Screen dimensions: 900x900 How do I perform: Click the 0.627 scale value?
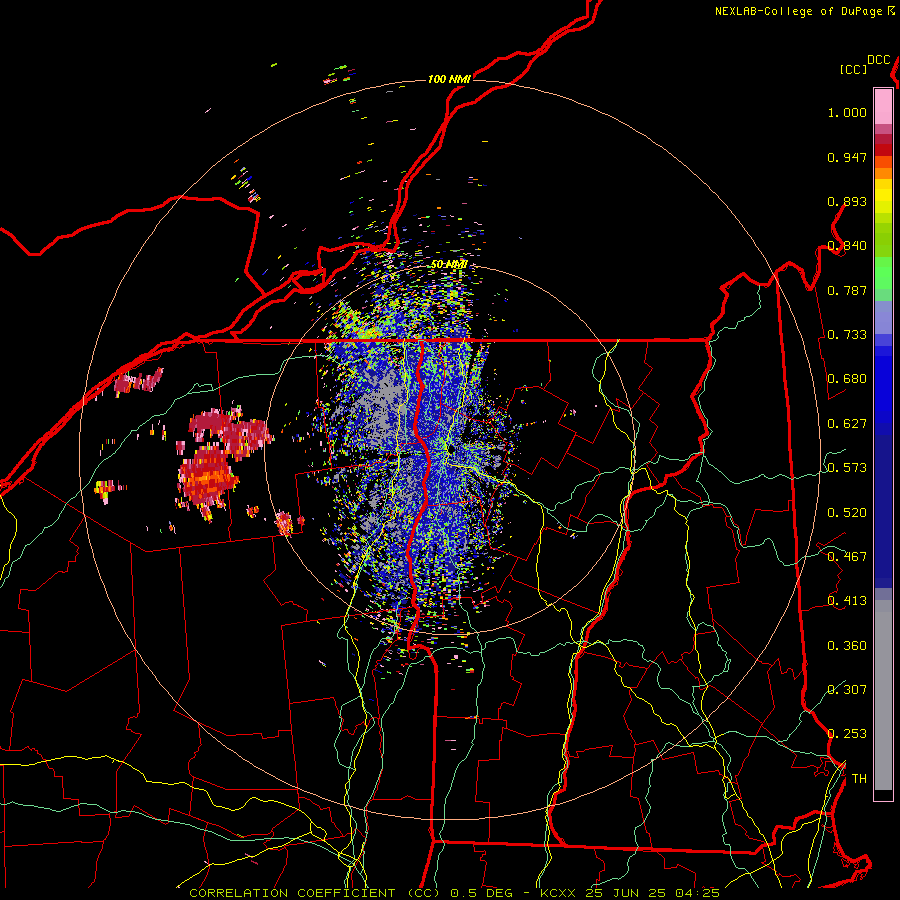(x=847, y=424)
